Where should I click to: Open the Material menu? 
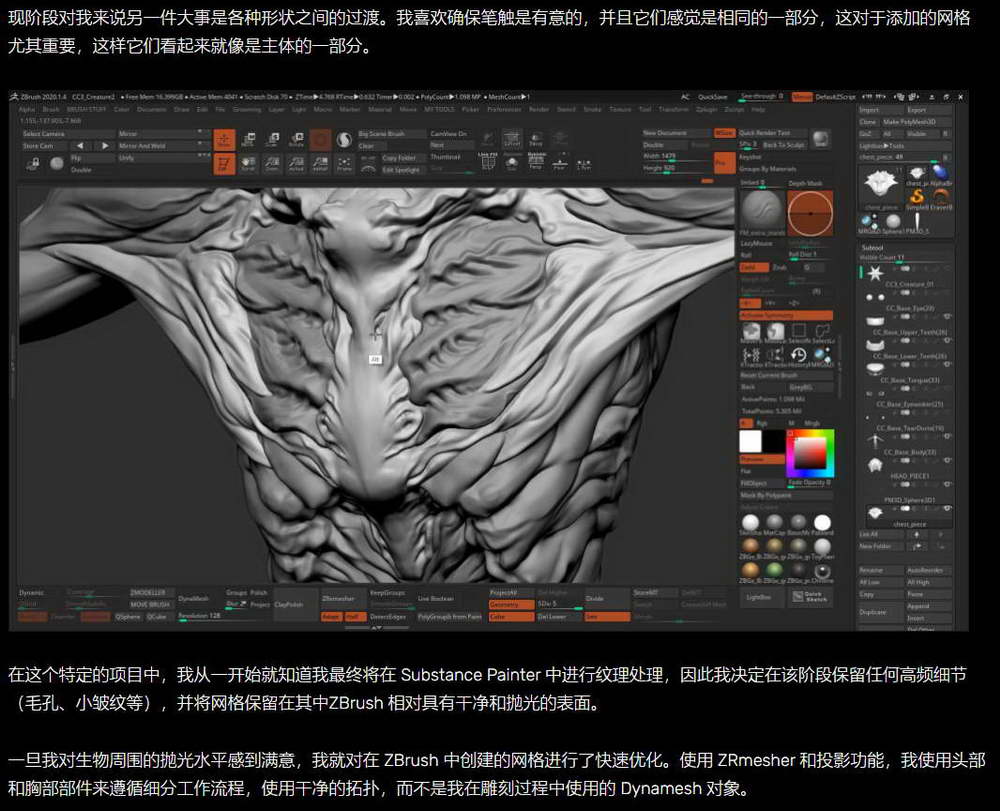(379, 110)
